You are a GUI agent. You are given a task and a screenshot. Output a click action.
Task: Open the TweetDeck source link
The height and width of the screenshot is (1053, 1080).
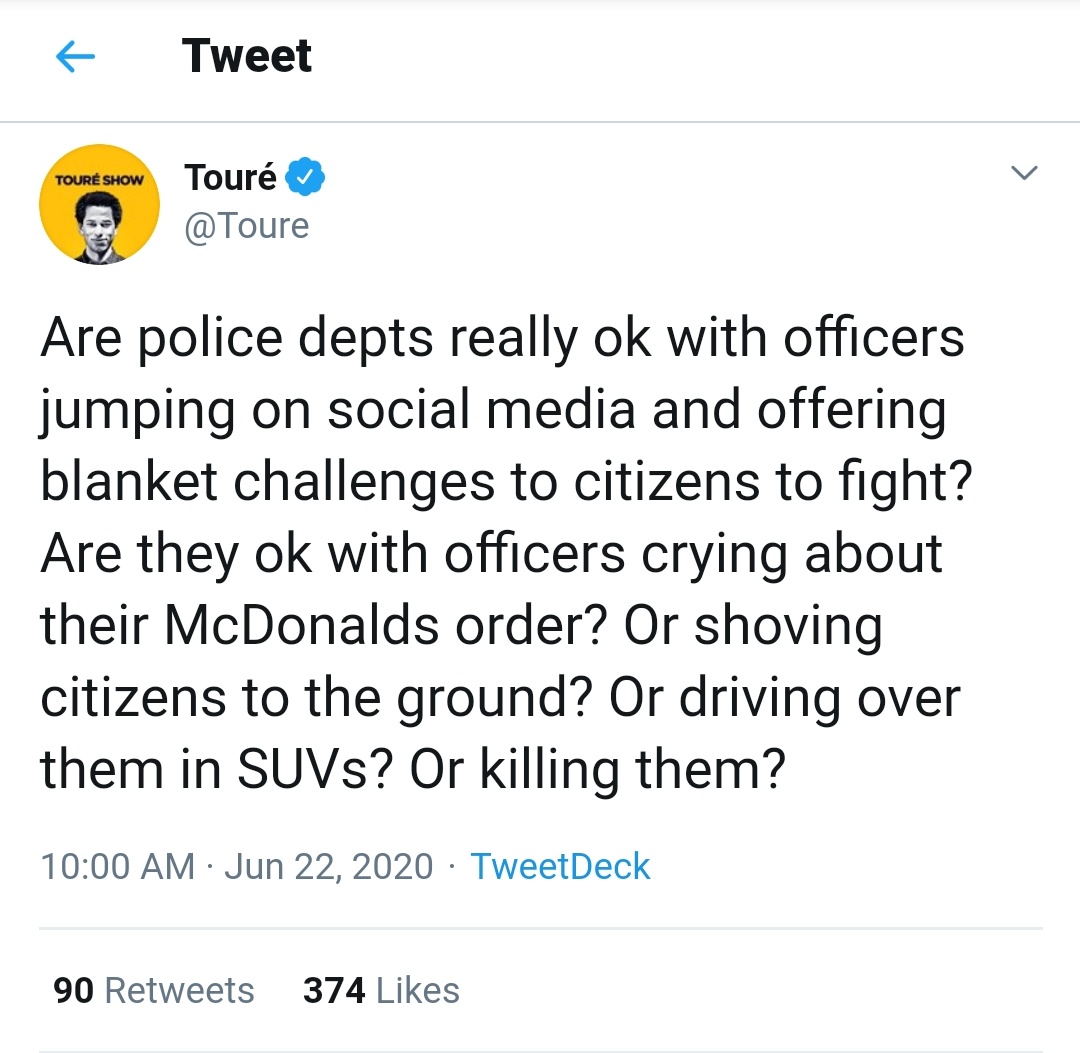[x=560, y=866]
